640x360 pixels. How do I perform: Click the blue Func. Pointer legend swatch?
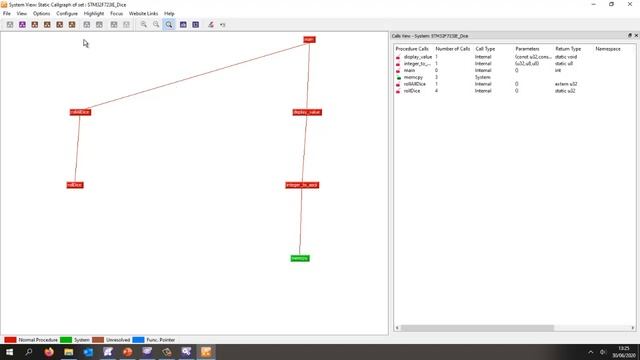(x=138, y=340)
